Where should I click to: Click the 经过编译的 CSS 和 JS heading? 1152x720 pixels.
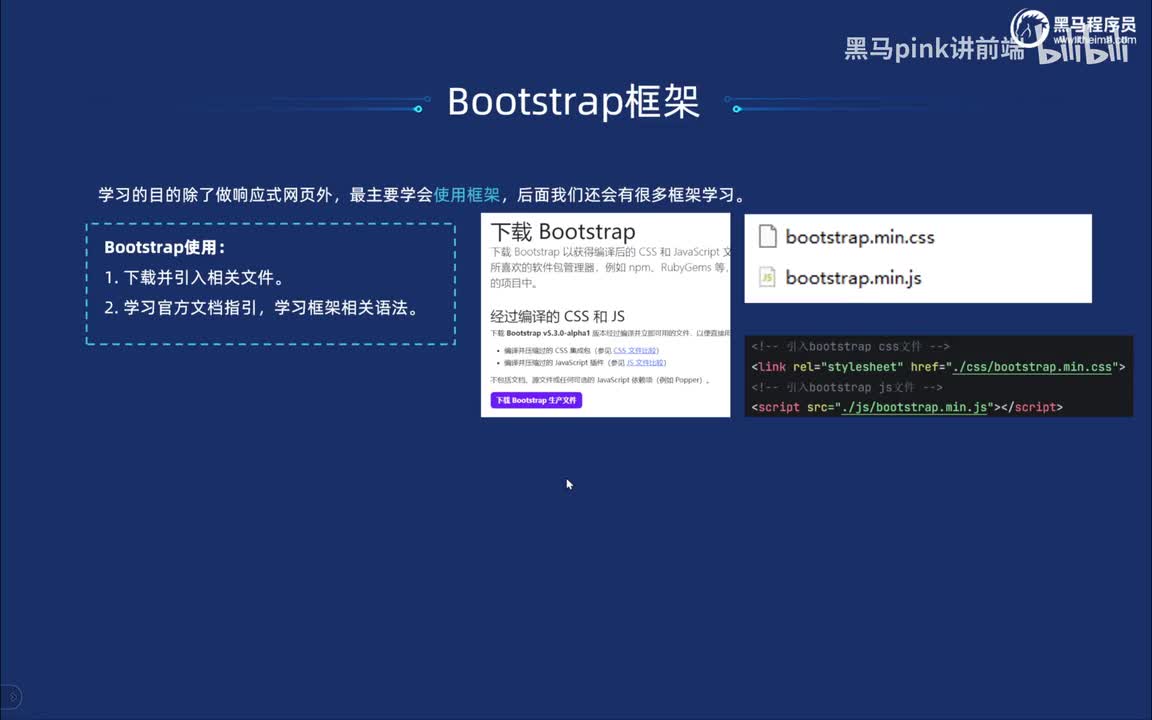coord(558,317)
